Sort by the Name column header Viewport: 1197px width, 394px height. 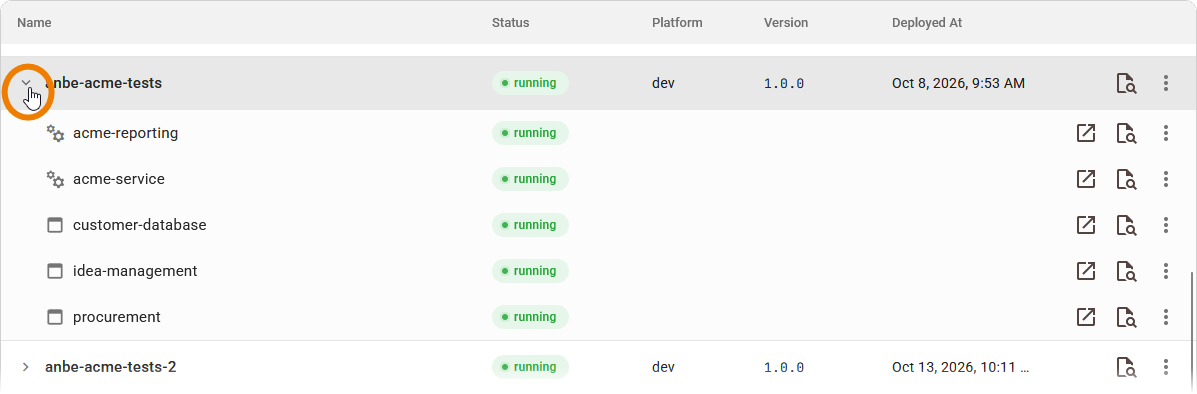[x=34, y=23]
